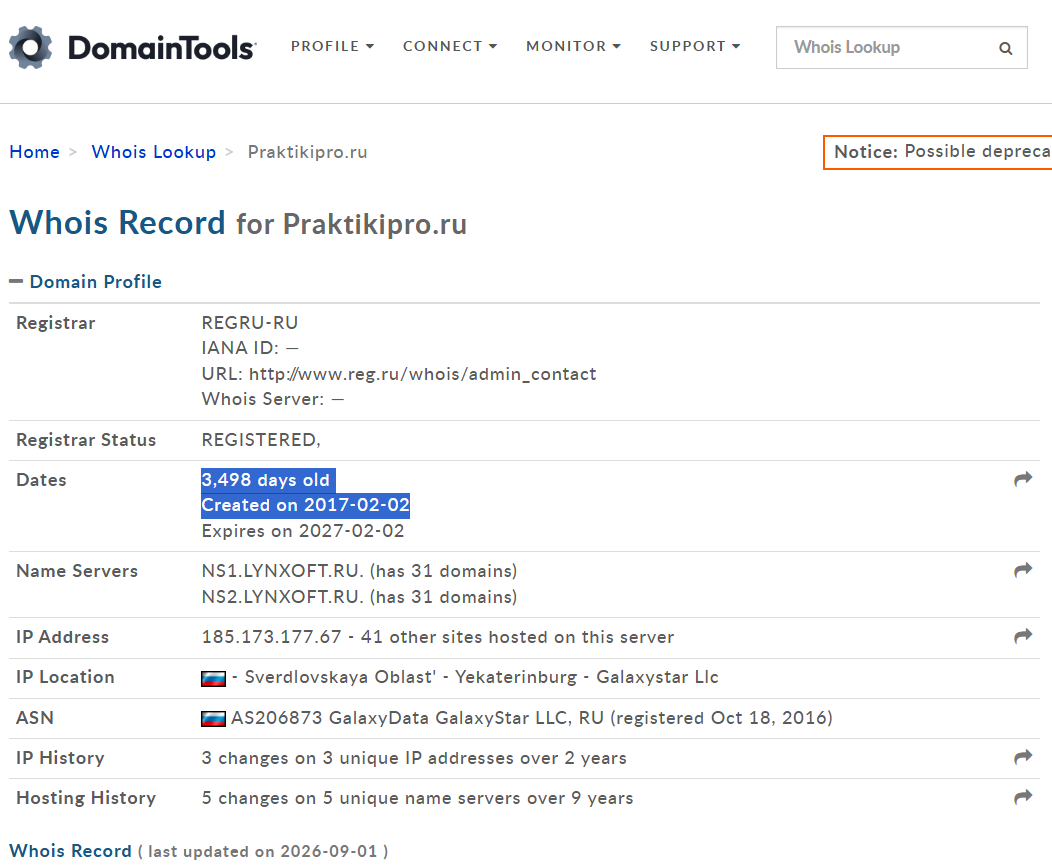Click the Whois Record section heading
The height and width of the screenshot is (866, 1052).
[70, 851]
